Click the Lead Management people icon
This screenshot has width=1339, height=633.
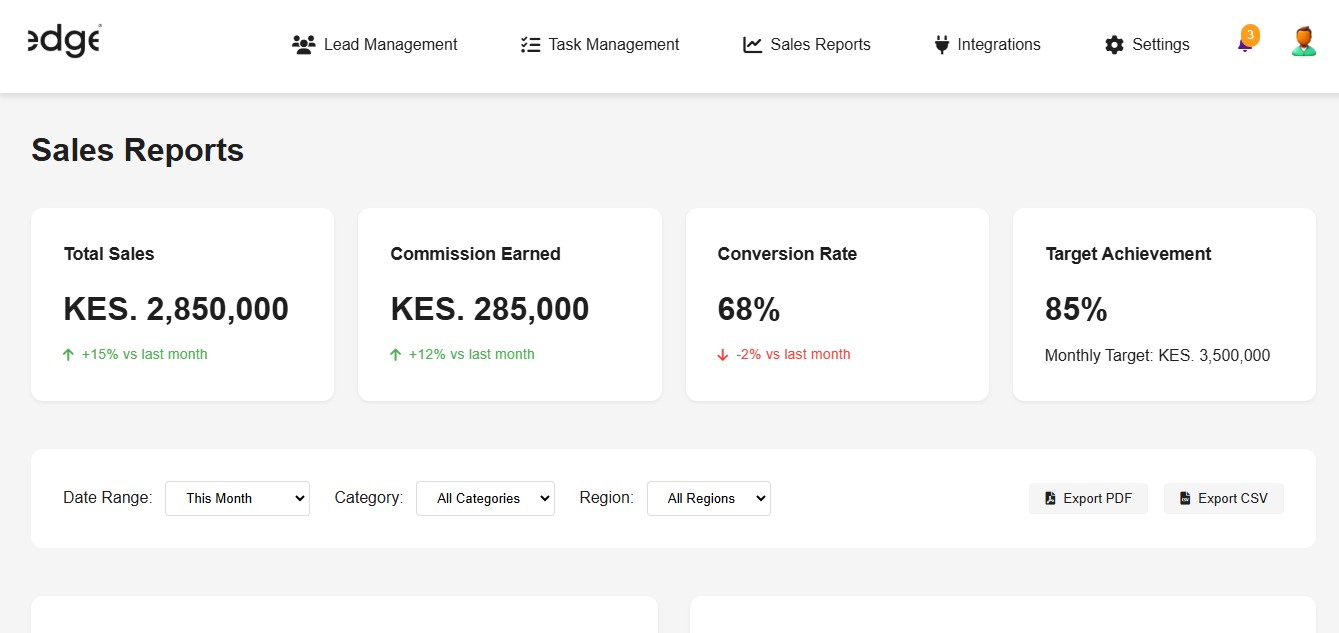[303, 45]
